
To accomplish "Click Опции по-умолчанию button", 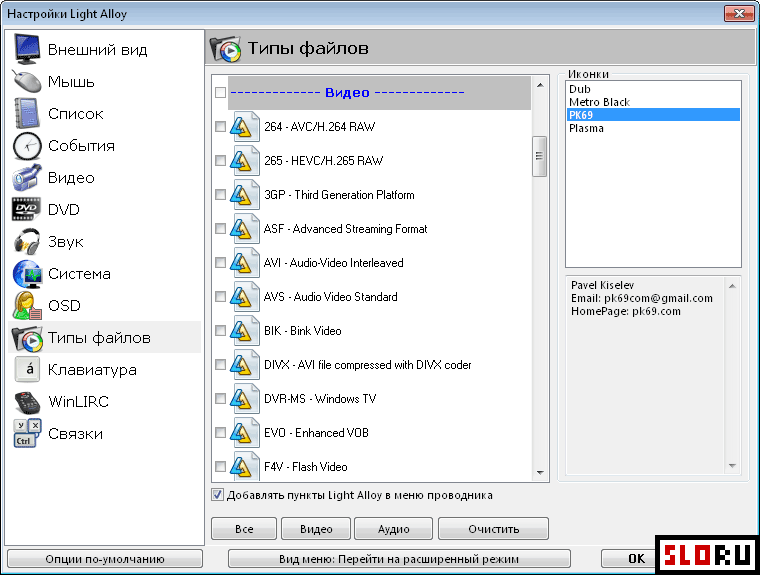I will tap(105, 559).
